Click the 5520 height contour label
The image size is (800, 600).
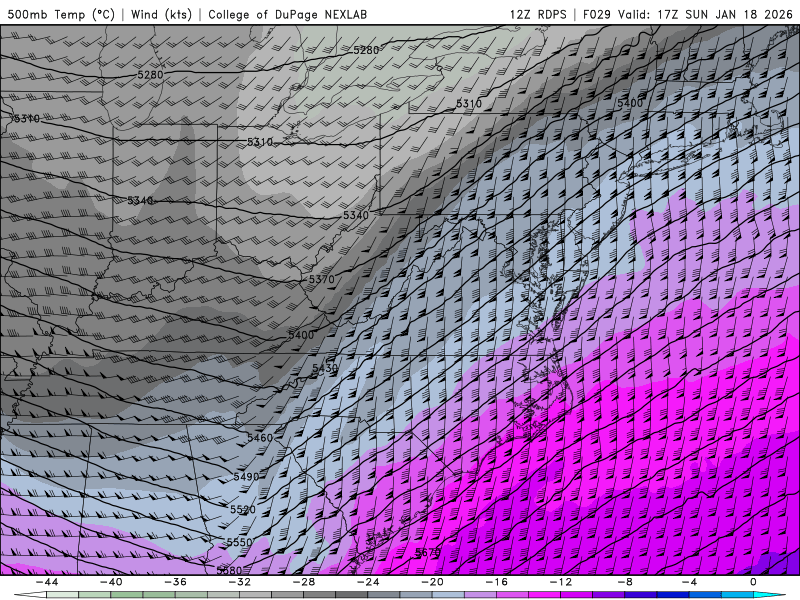[243, 509]
